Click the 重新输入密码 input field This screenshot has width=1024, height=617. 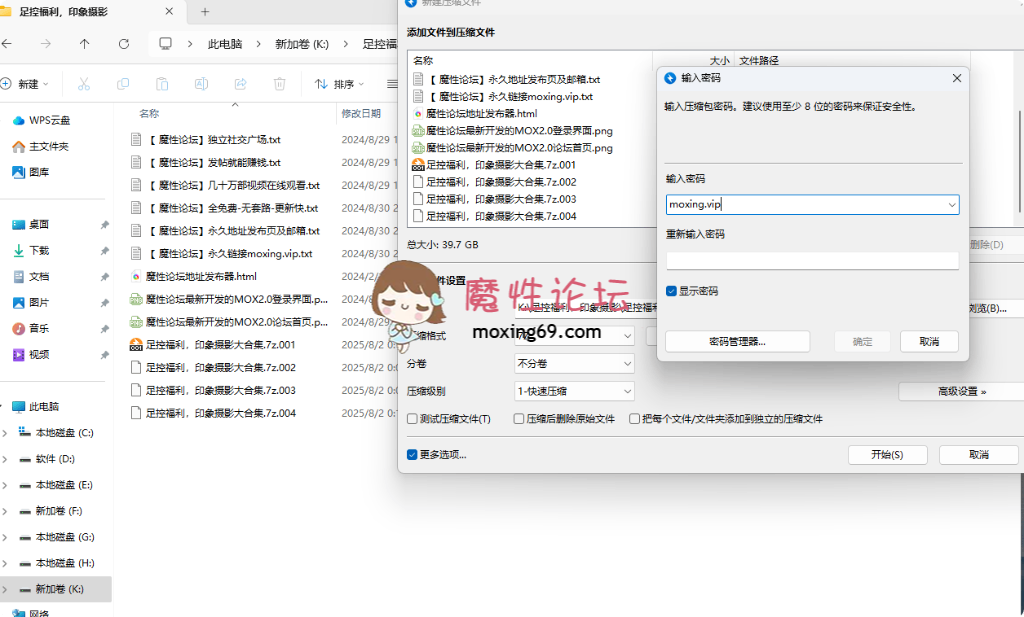coord(812,260)
